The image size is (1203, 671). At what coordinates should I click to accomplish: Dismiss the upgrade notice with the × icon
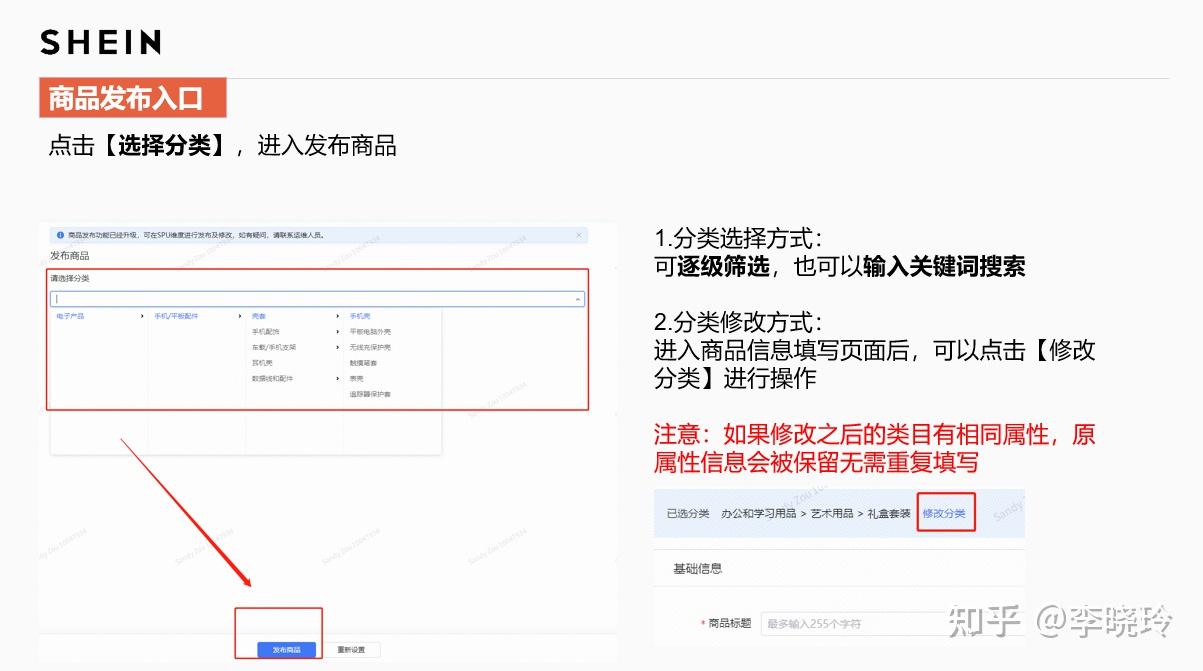click(x=578, y=236)
